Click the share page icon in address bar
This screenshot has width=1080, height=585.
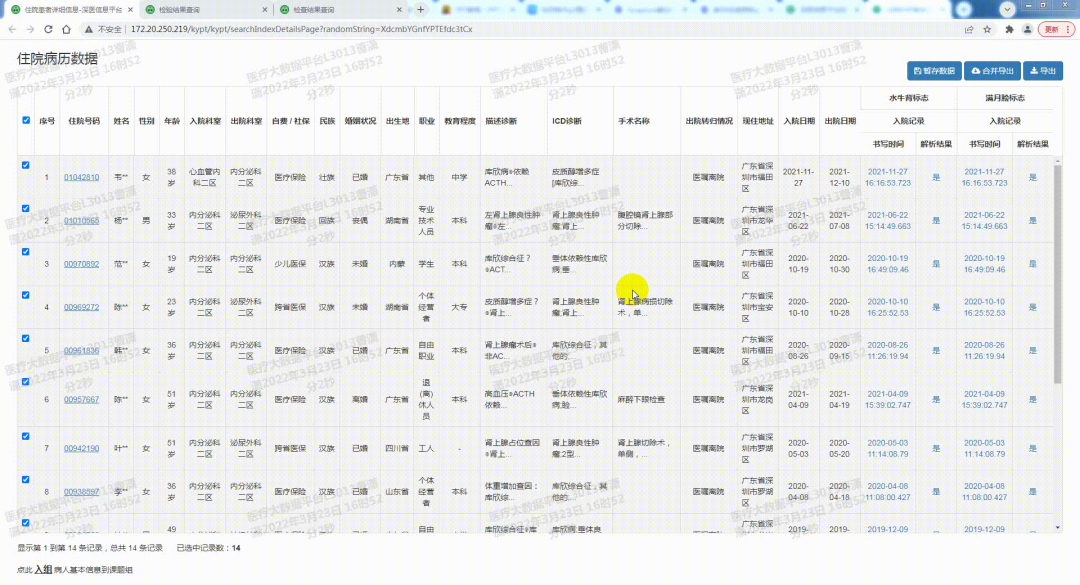[x=969, y=30]
